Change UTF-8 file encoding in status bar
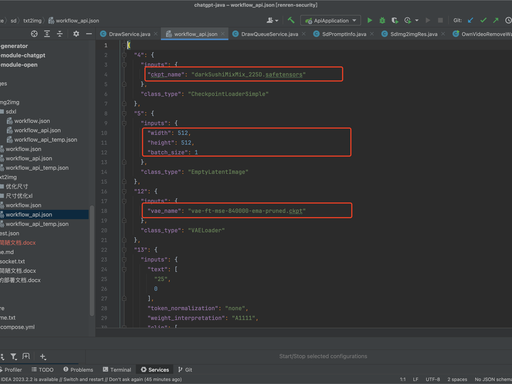 click(x=433, y=379)
